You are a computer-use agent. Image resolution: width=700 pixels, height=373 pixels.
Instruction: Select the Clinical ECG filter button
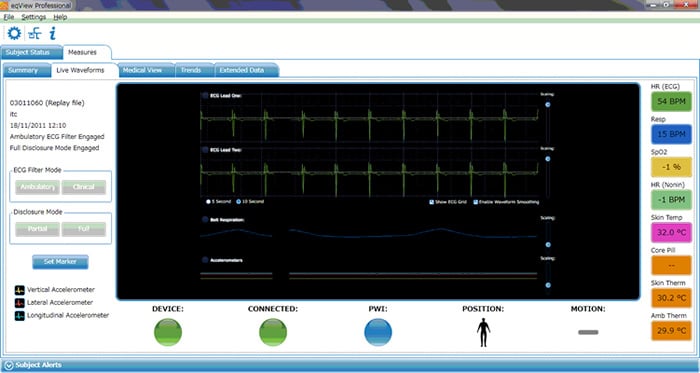pyautogui.click(x=84, y=187)
